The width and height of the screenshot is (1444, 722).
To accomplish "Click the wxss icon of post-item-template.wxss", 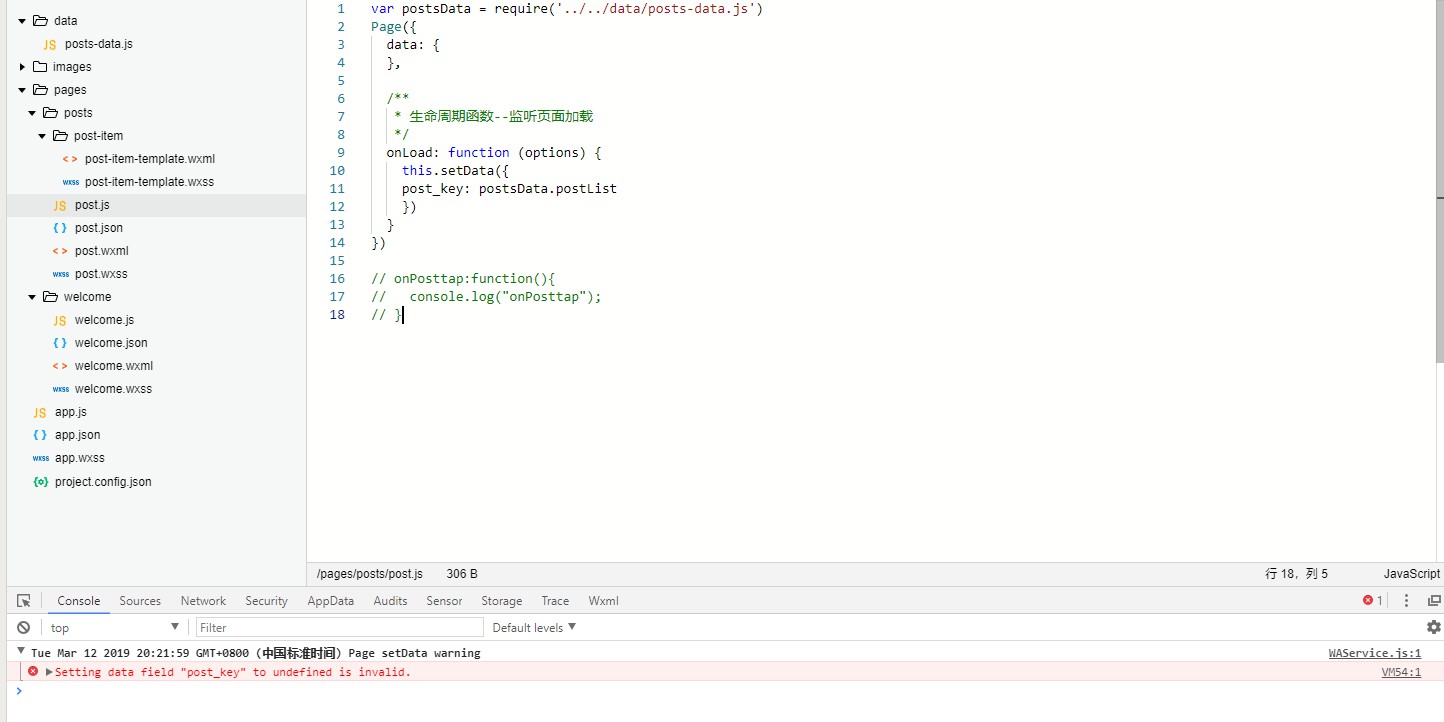I will tap(70, 182).
